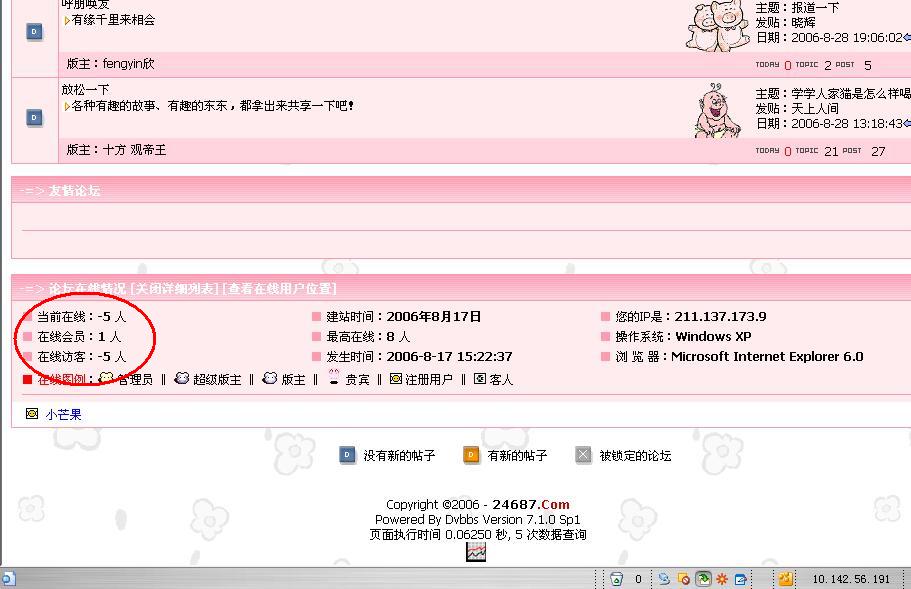The image size is (911, 589).
Task: Click the statistics chart icon in footer
Action: (476, 552)
